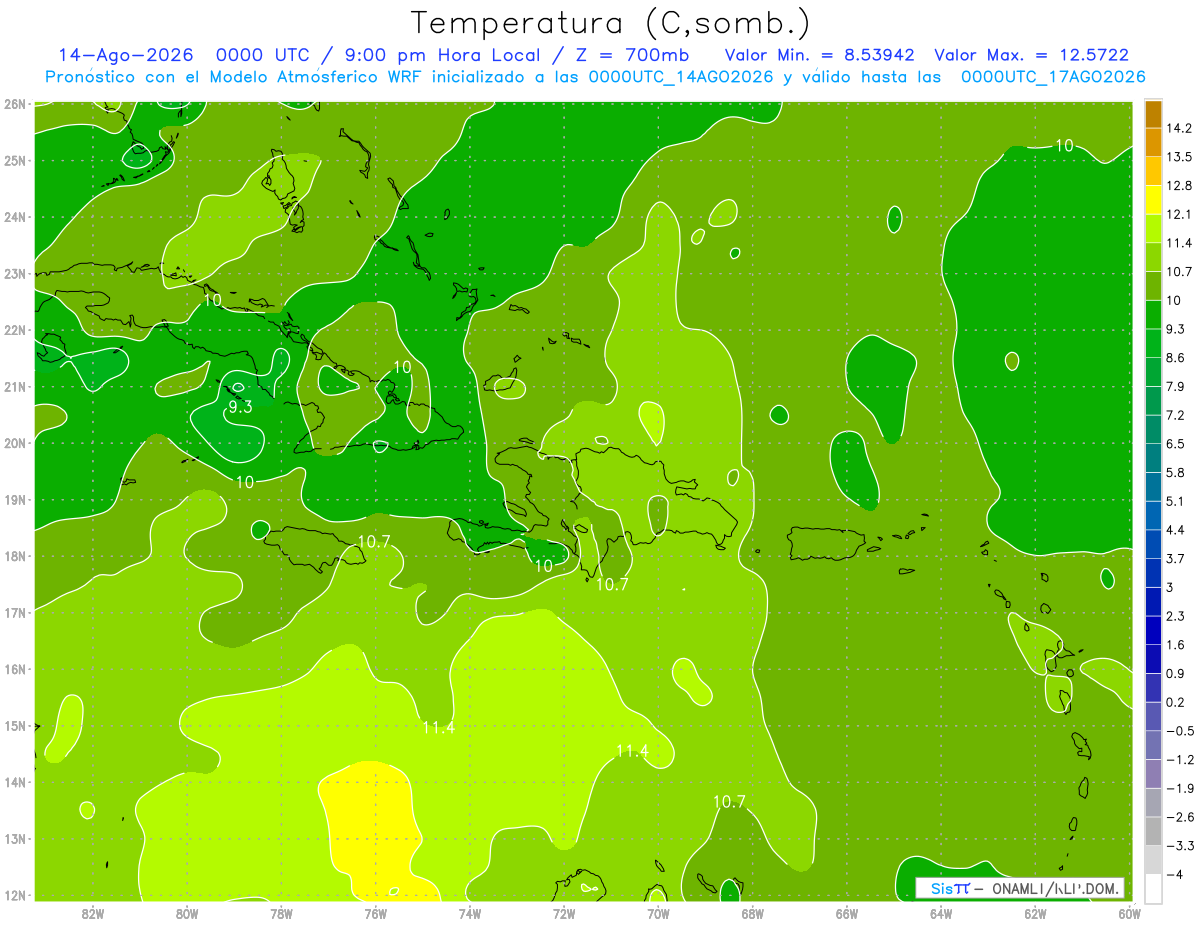The width and height of the screenshot is (1200, 927).
Task: Click the "68W" longitude axis label
Action: (x=753, y=913)
